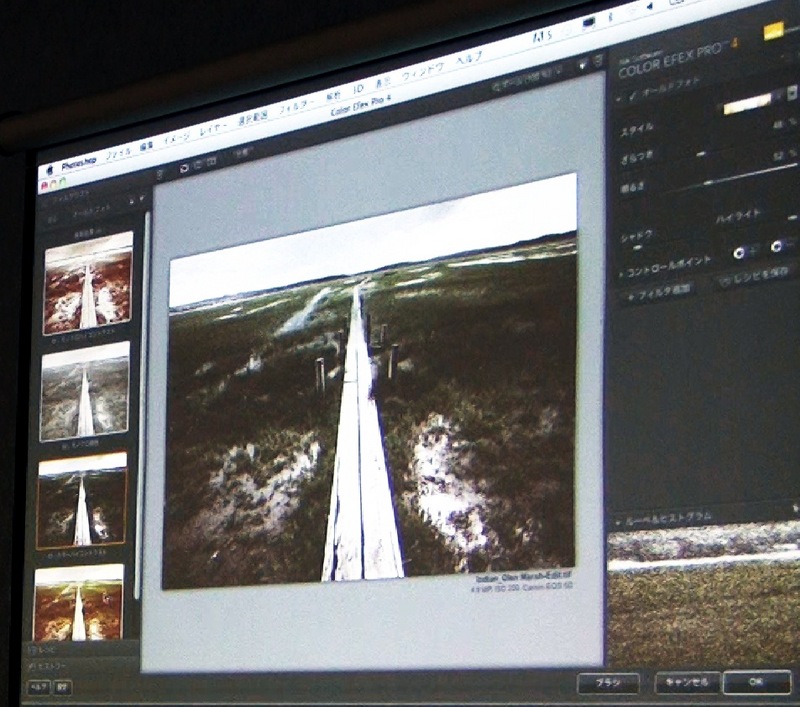
Task: Toggle the オールドフォト filter checkbox
Action: [633, 96]
